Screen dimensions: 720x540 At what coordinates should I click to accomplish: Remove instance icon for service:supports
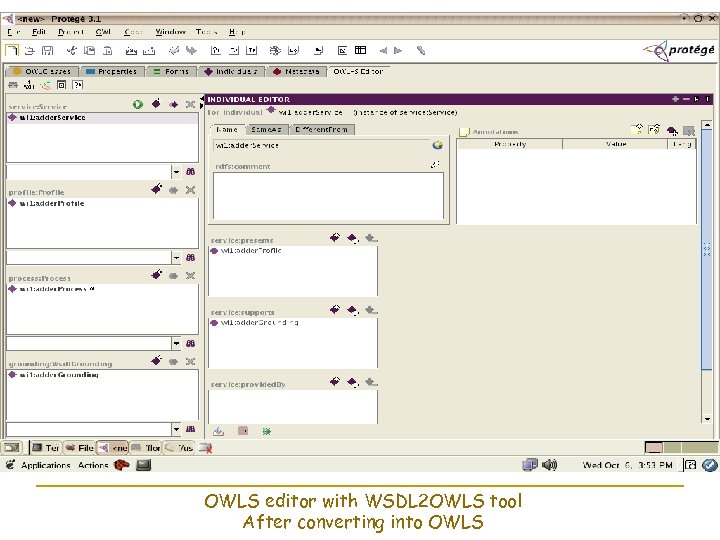(x=371, y=310)
